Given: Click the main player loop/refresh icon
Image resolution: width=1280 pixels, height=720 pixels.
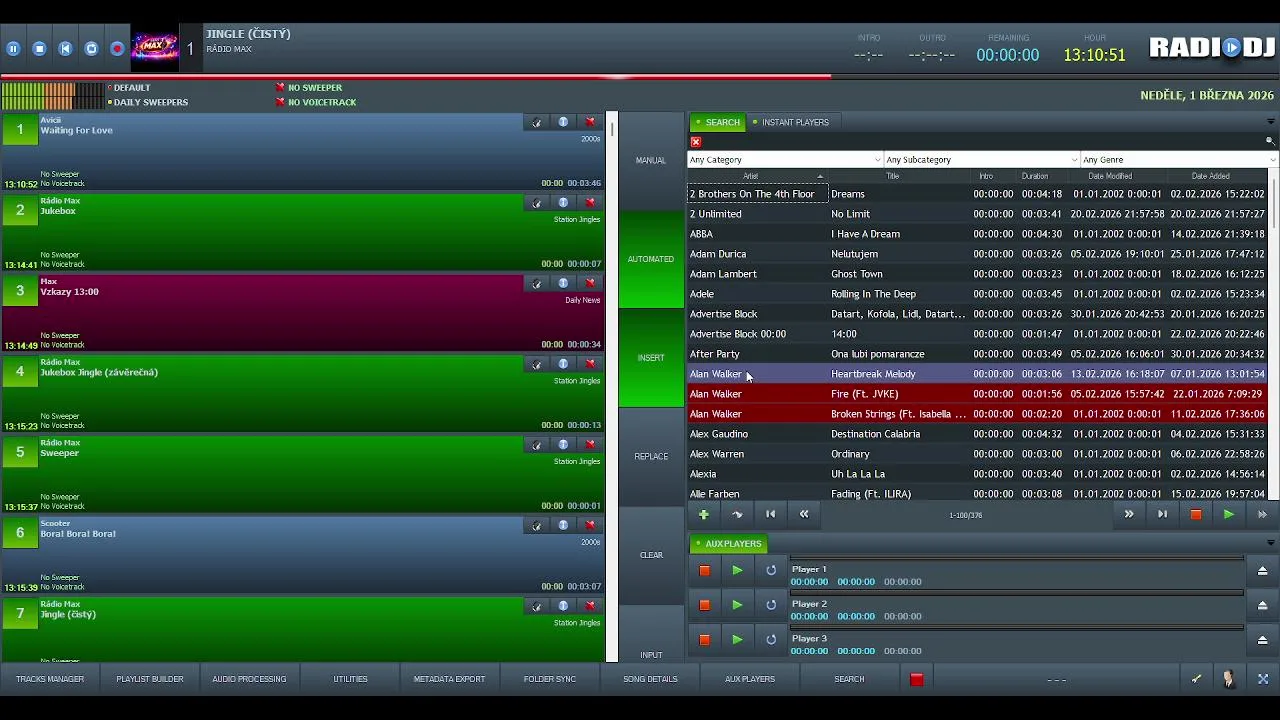Looking at the screenshot, I should (x=91, y=48).
